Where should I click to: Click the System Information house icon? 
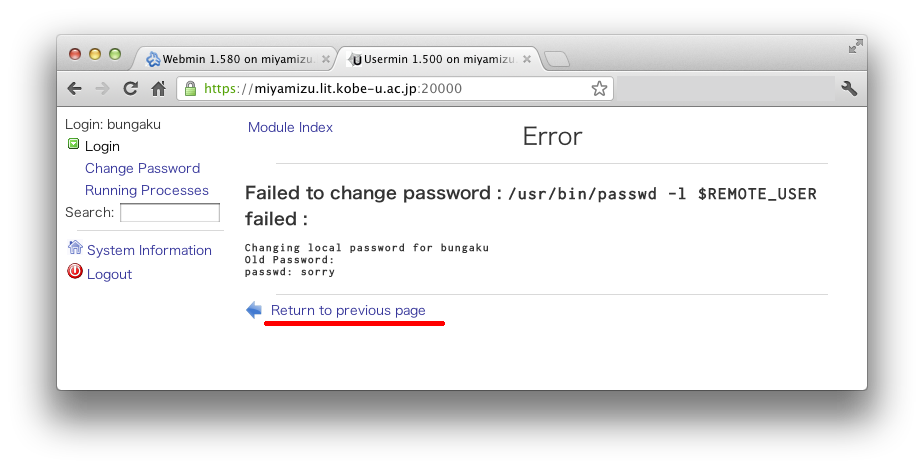pos(75,247)
